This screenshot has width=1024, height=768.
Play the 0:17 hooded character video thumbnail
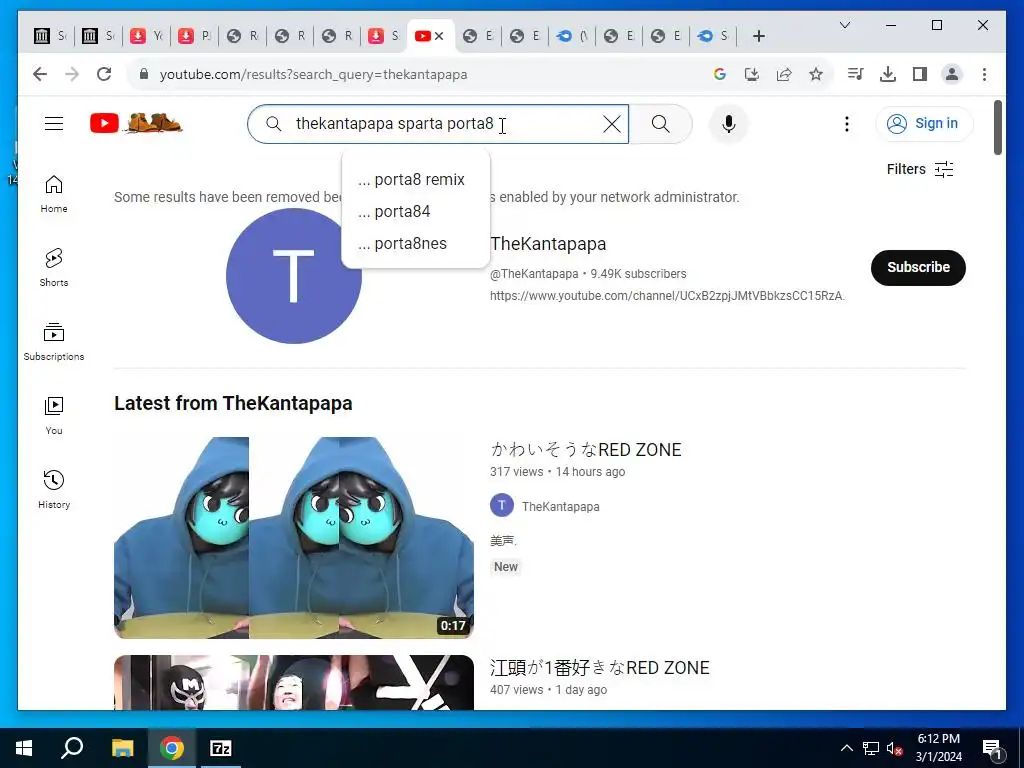click(293, 537)
